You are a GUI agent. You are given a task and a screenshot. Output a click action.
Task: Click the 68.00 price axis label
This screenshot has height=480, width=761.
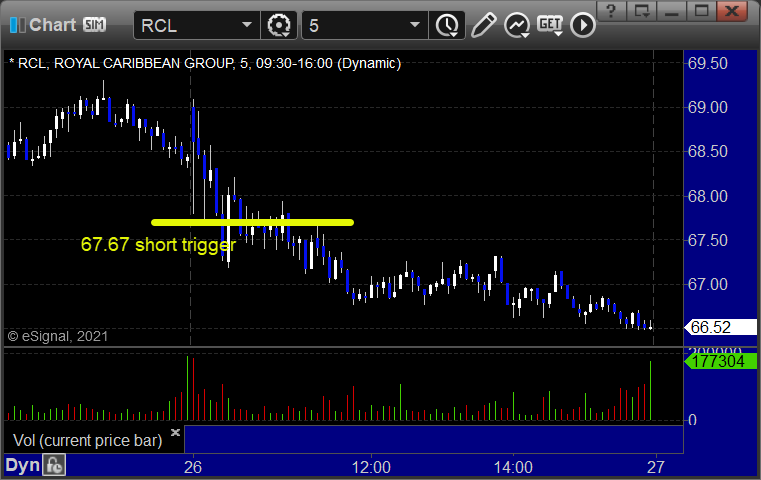click(708, 197)
